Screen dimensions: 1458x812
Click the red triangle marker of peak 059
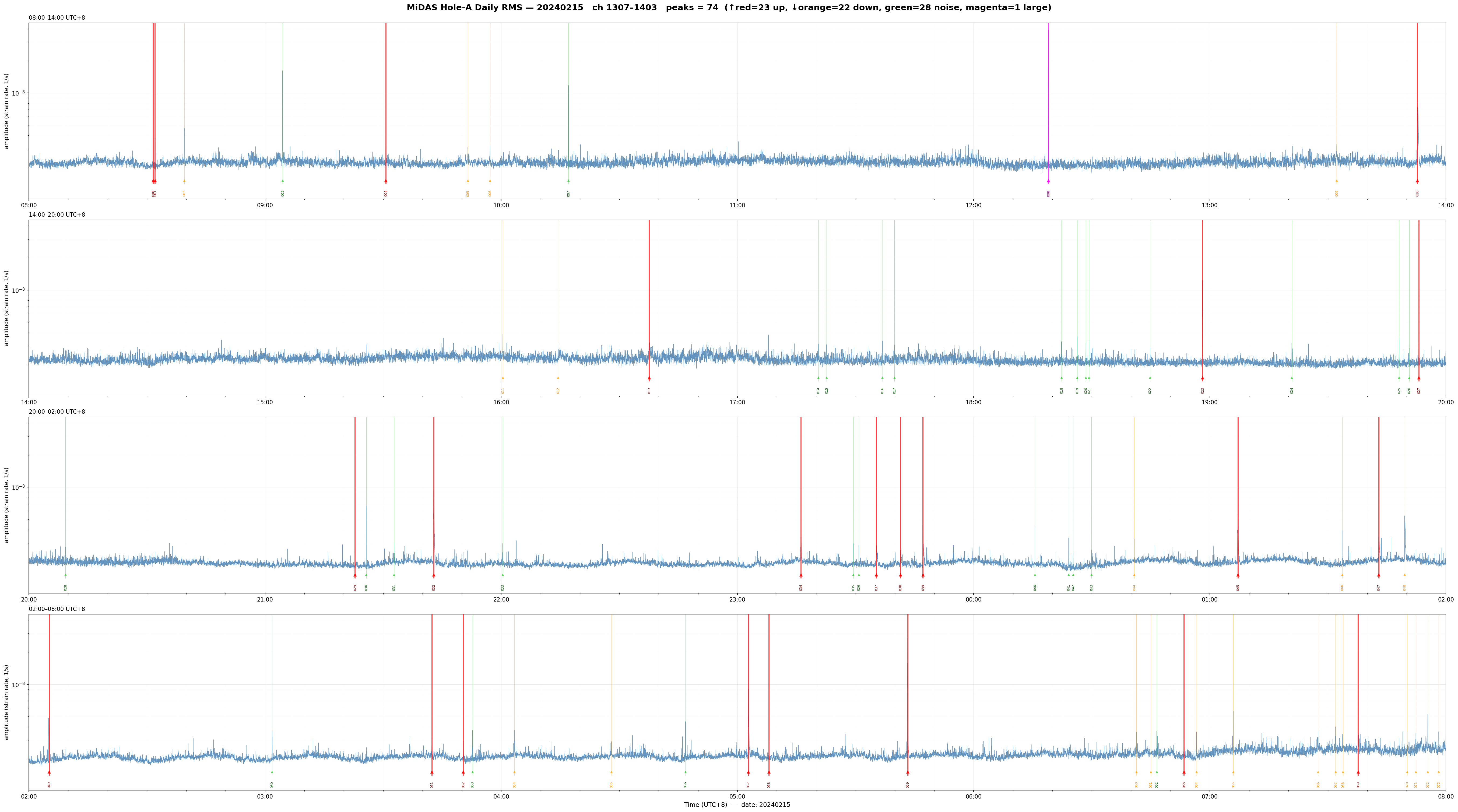[x=908, y=772]
